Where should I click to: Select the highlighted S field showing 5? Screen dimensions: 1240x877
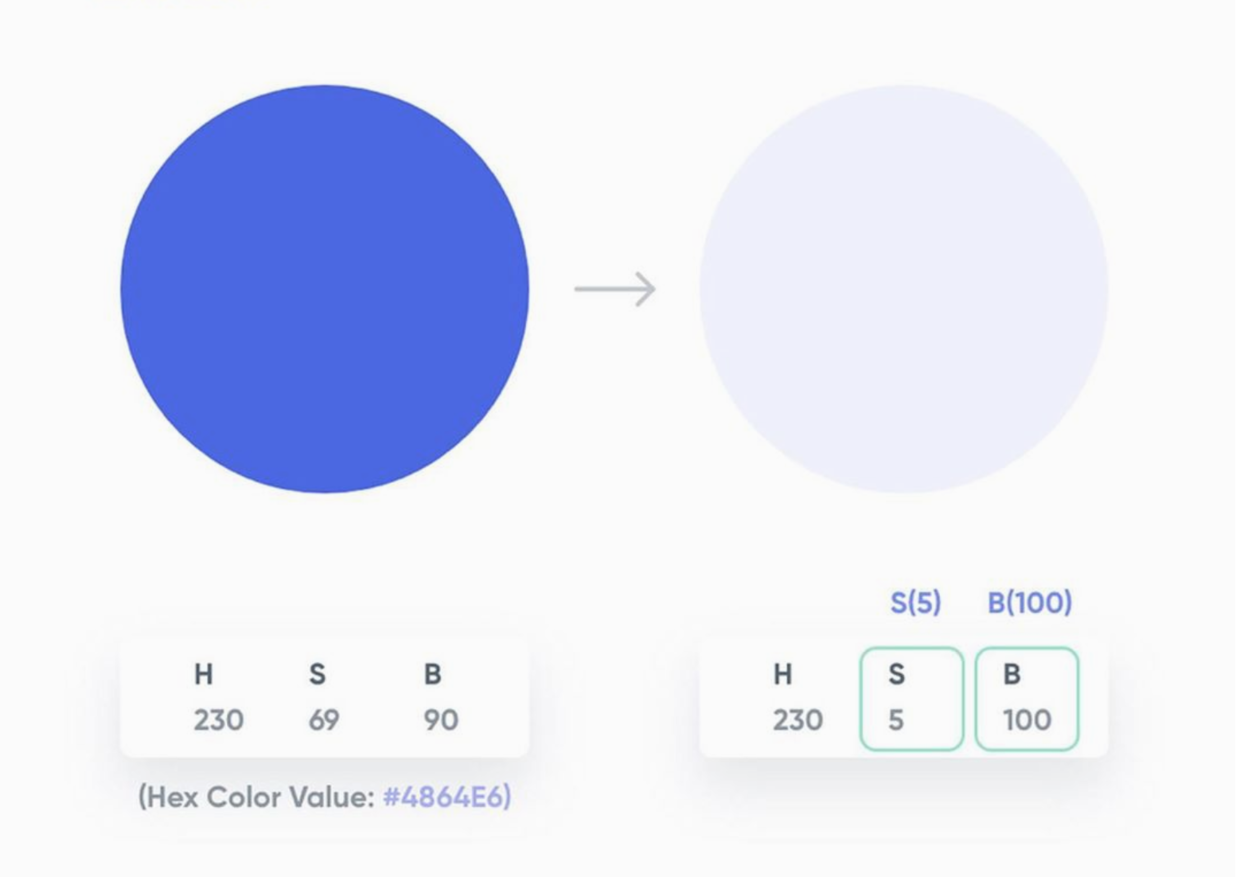[x=912, y=699]
